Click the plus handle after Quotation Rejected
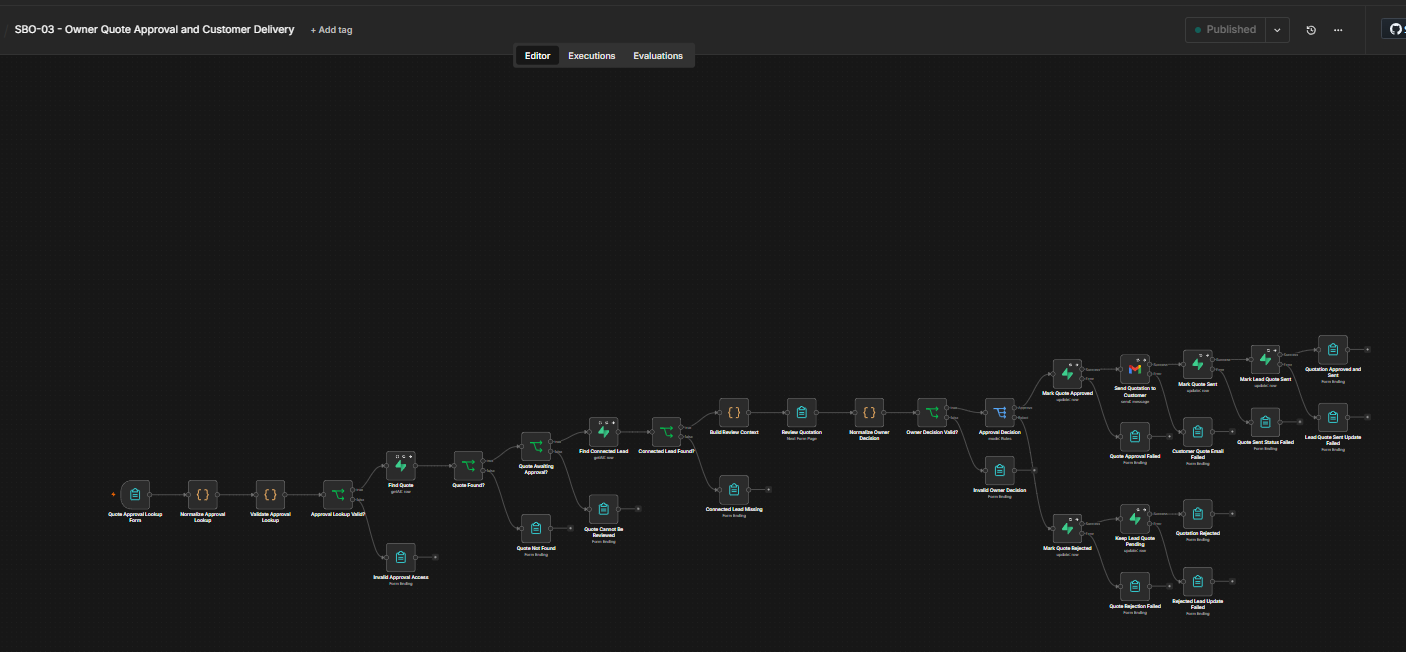Screen dimensions: 1406x652 [x=1232, y=514]
